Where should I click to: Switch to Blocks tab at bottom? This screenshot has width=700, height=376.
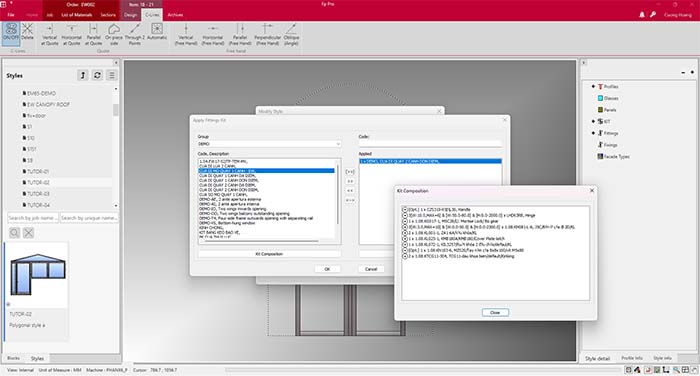click(13, 358)
